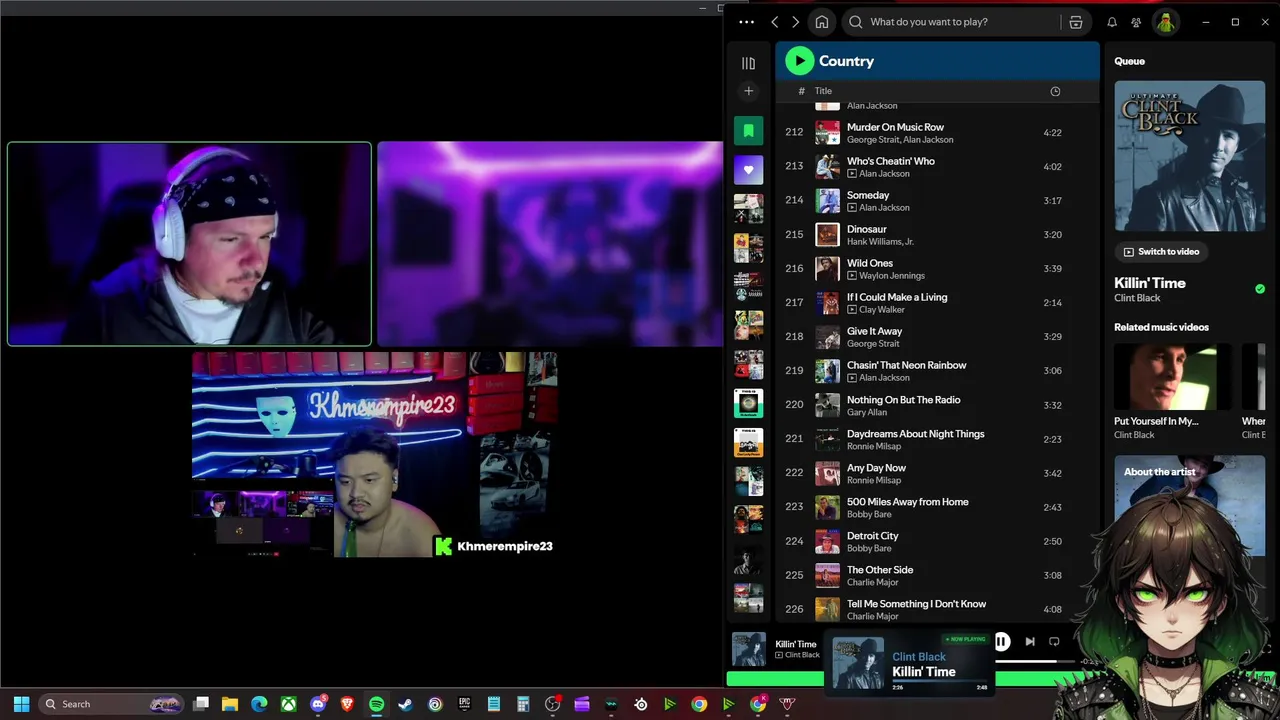Viewport: 1280px width, 720px height.
Task: Open Microsoft Edge from the taskbar
Action: click(259, 704)
